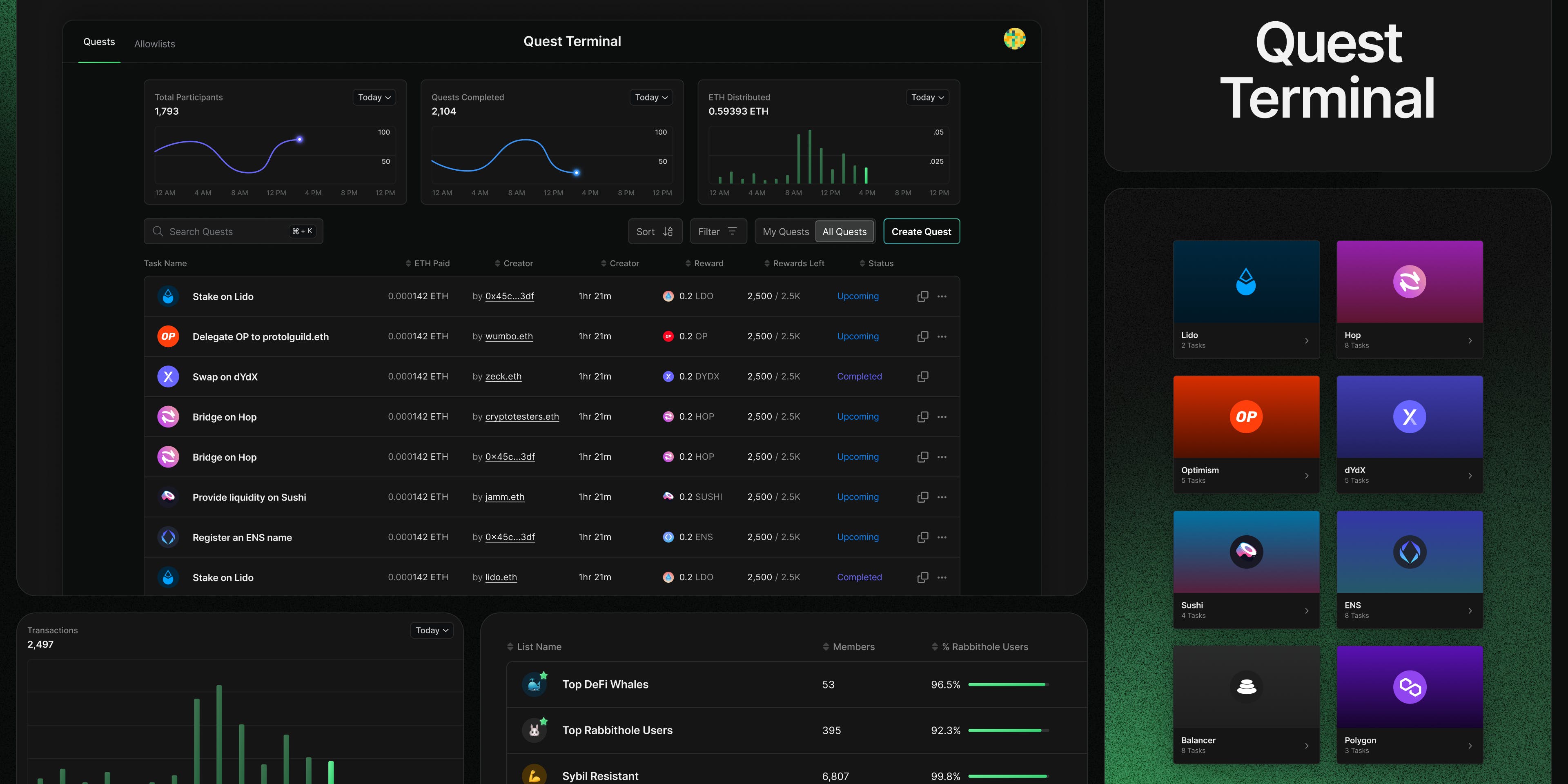Image resolution: width=1568 pixels, height=784 pixels.
Task: Expand the Optimism card chevron
Action: (1307, 476)
